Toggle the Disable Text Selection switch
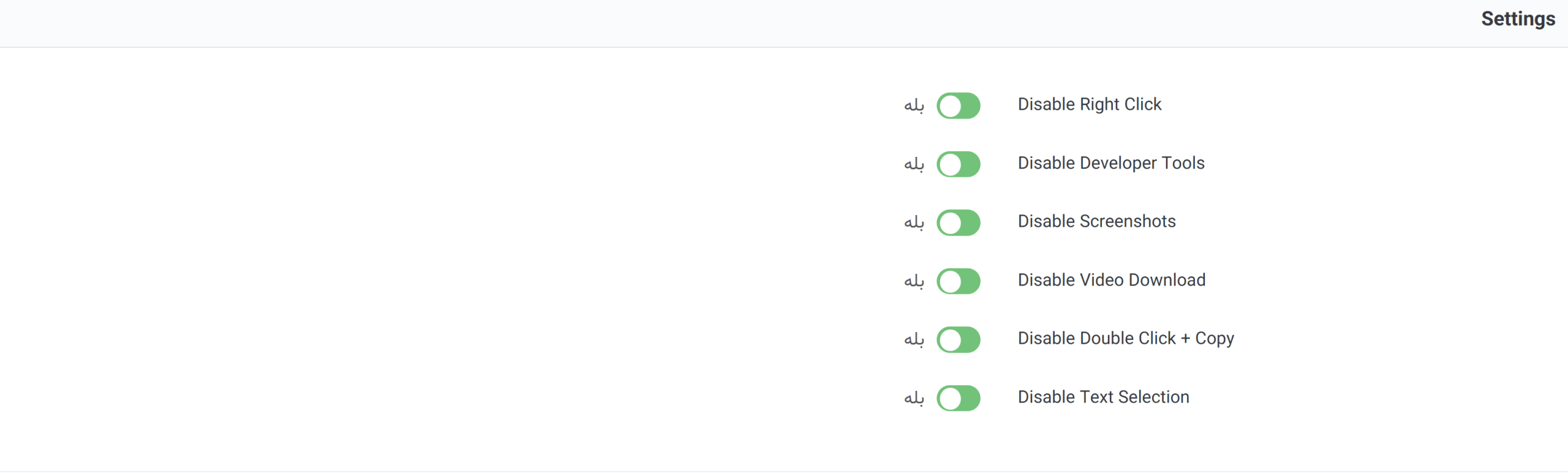The width and height of the screenshot is (1568, 473). click(x=959, y=398)
